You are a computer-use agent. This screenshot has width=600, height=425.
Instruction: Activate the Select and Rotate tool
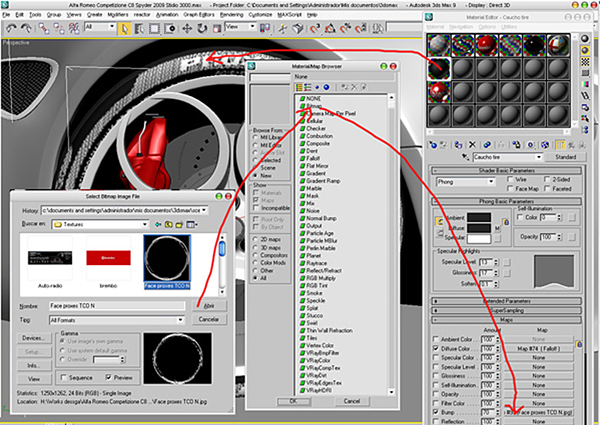[x=202, y=29]
